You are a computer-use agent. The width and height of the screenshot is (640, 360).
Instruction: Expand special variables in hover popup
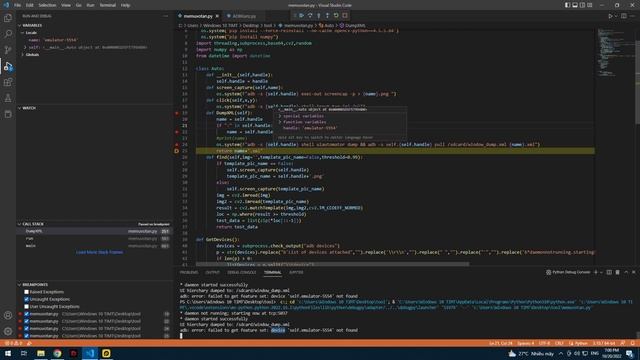(x=301, y=116)
